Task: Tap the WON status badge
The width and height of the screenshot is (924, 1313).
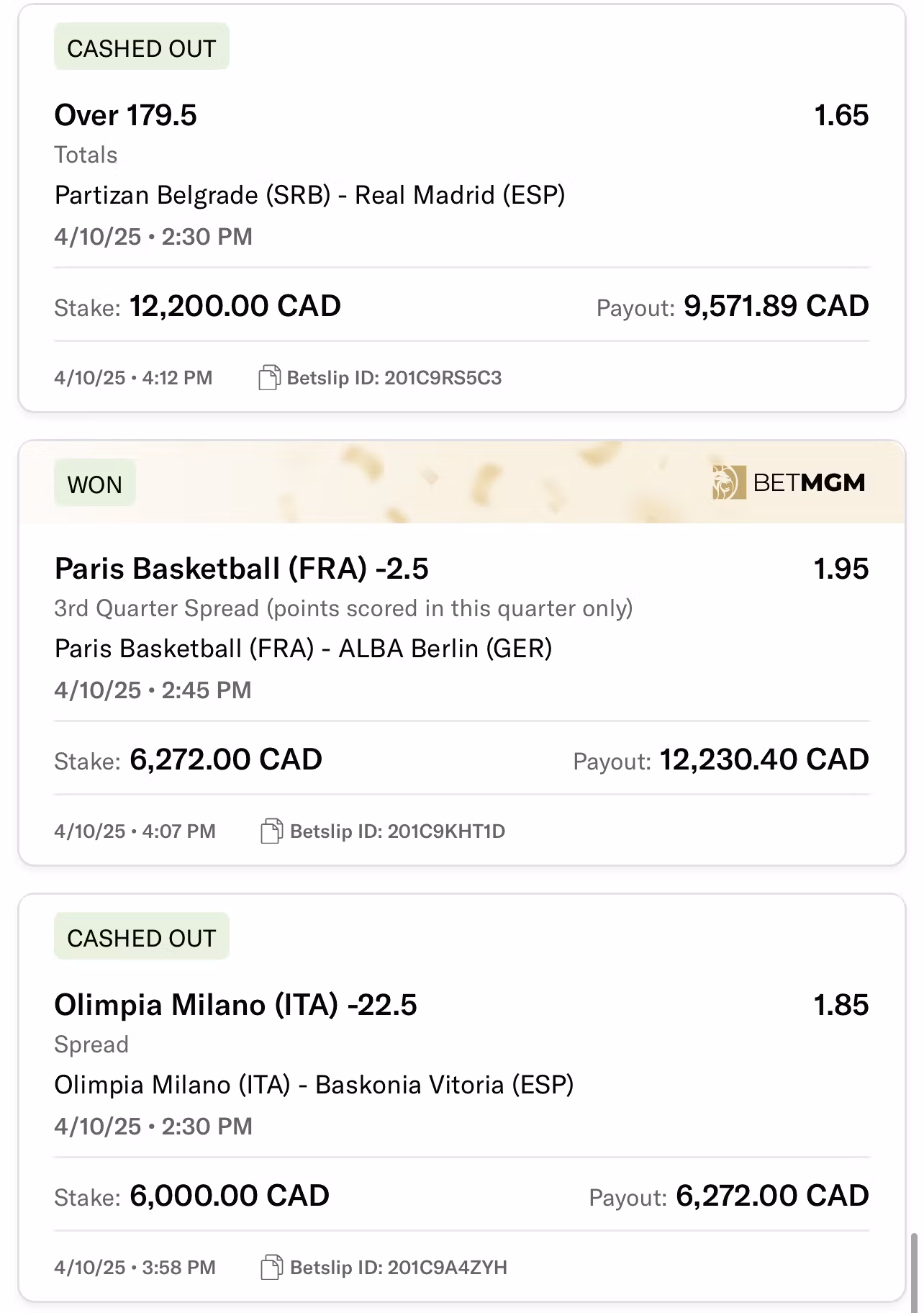Action: tap(95, 484)
